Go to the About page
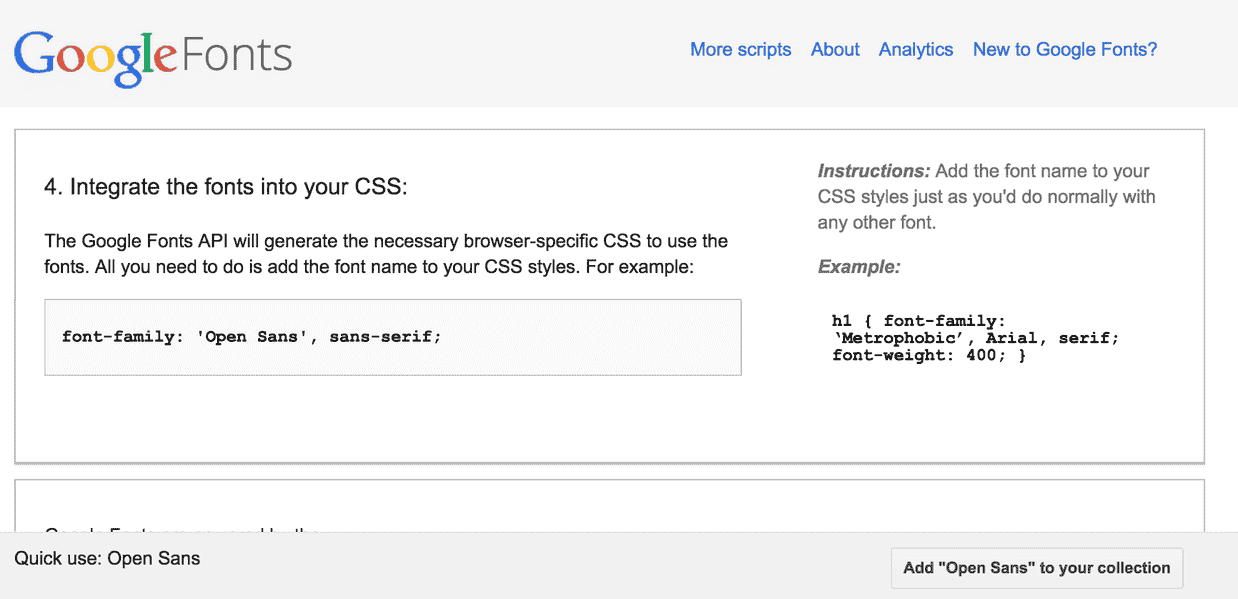The width and height of the screenshot is (1238, 599). [835, 49]
